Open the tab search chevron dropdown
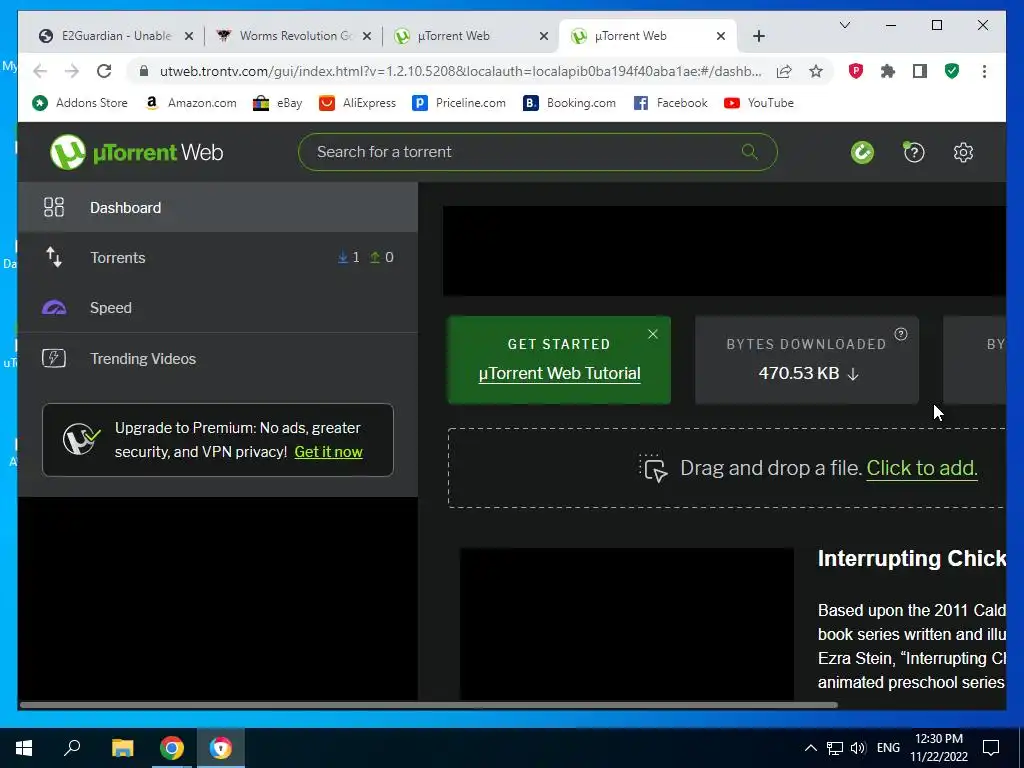The height and width of the screenshot is (768, 1024). tap(844, 25)
